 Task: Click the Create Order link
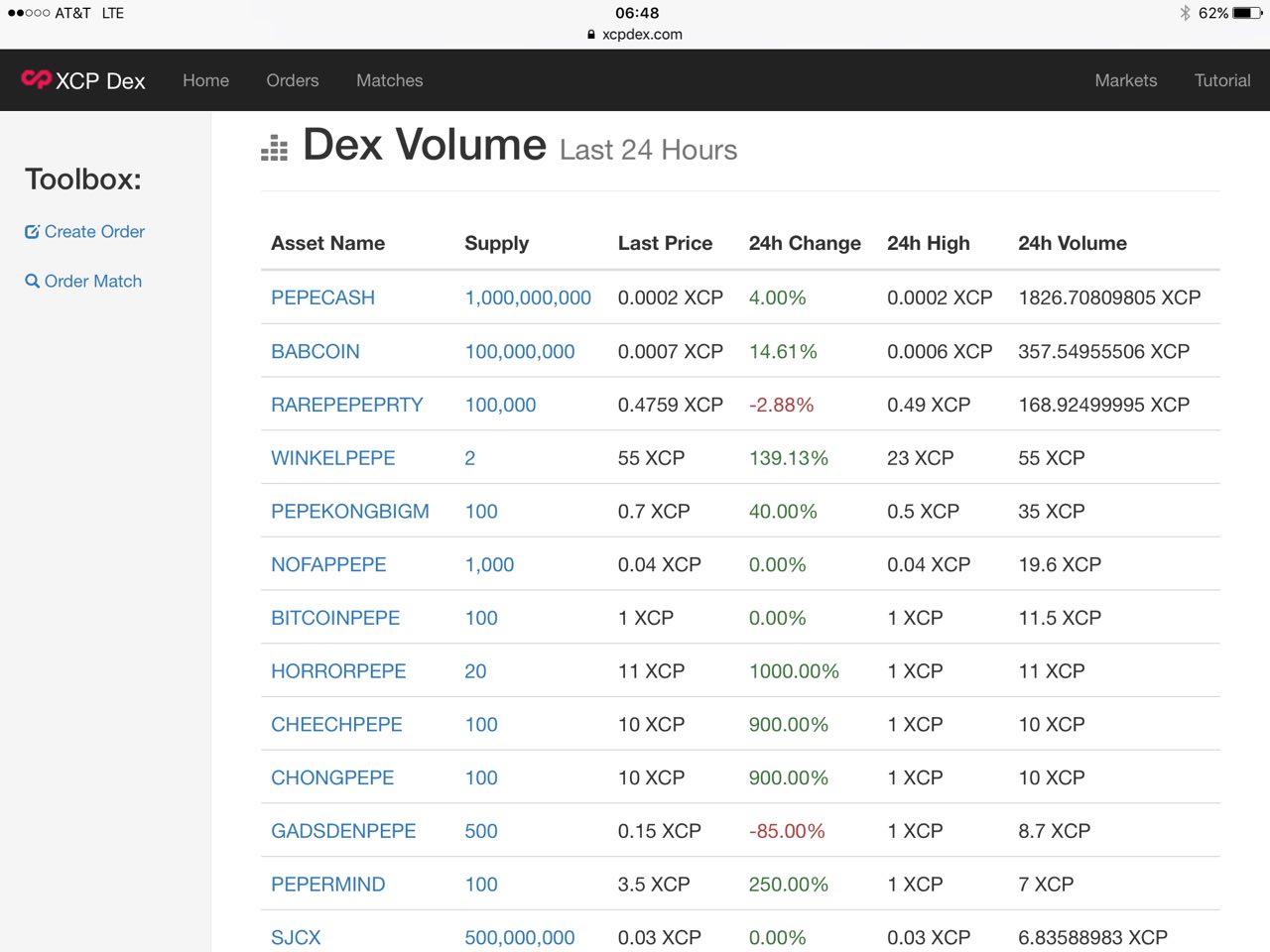pyautogui.click(x=94, y=232)
